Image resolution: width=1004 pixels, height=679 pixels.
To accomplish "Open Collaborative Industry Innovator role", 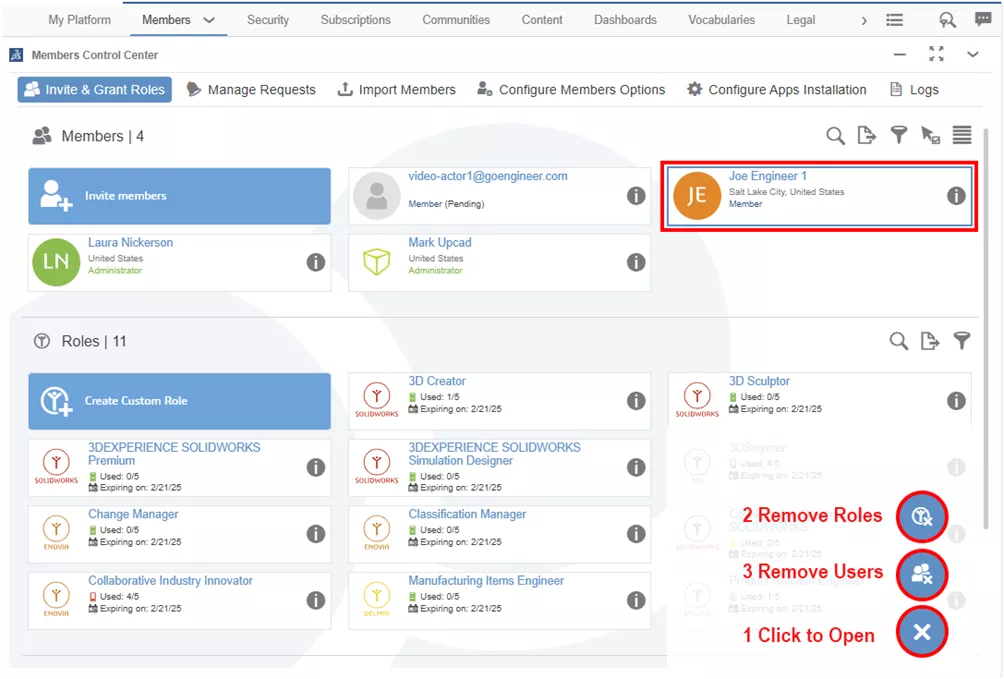I will (170, 581).
